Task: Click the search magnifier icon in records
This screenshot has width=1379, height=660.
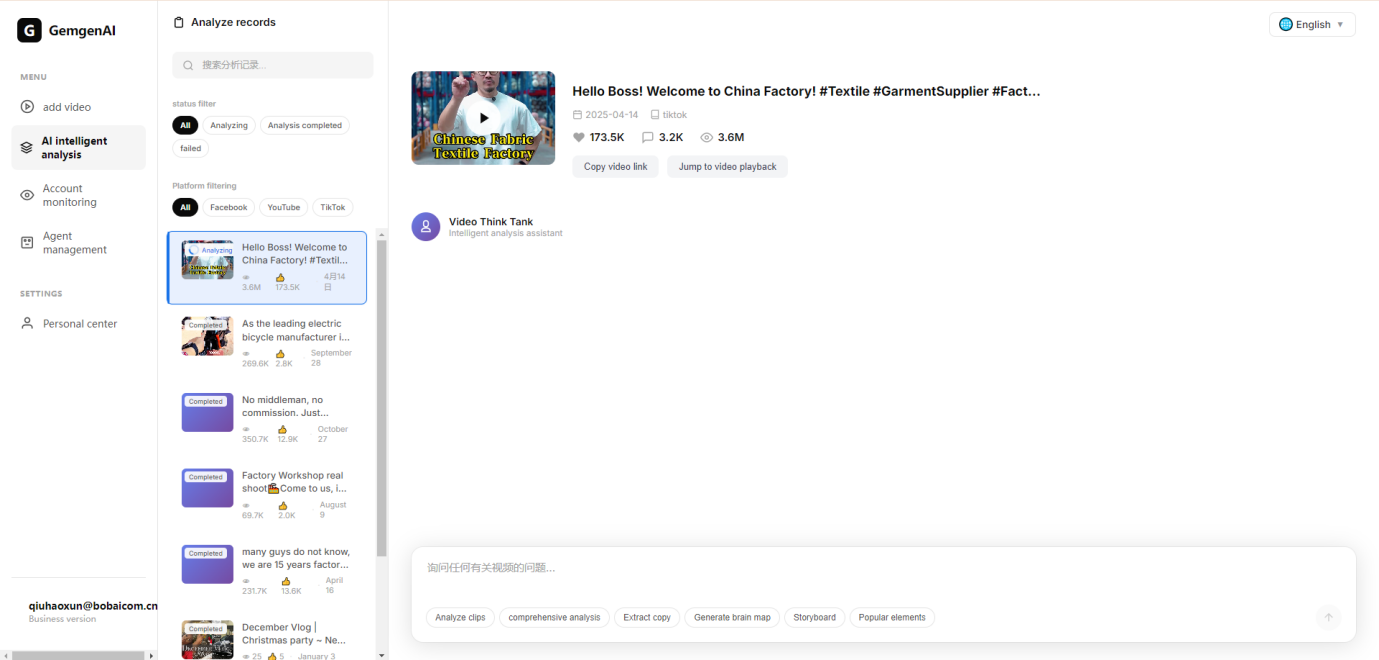Action: (x=188, y=65)
